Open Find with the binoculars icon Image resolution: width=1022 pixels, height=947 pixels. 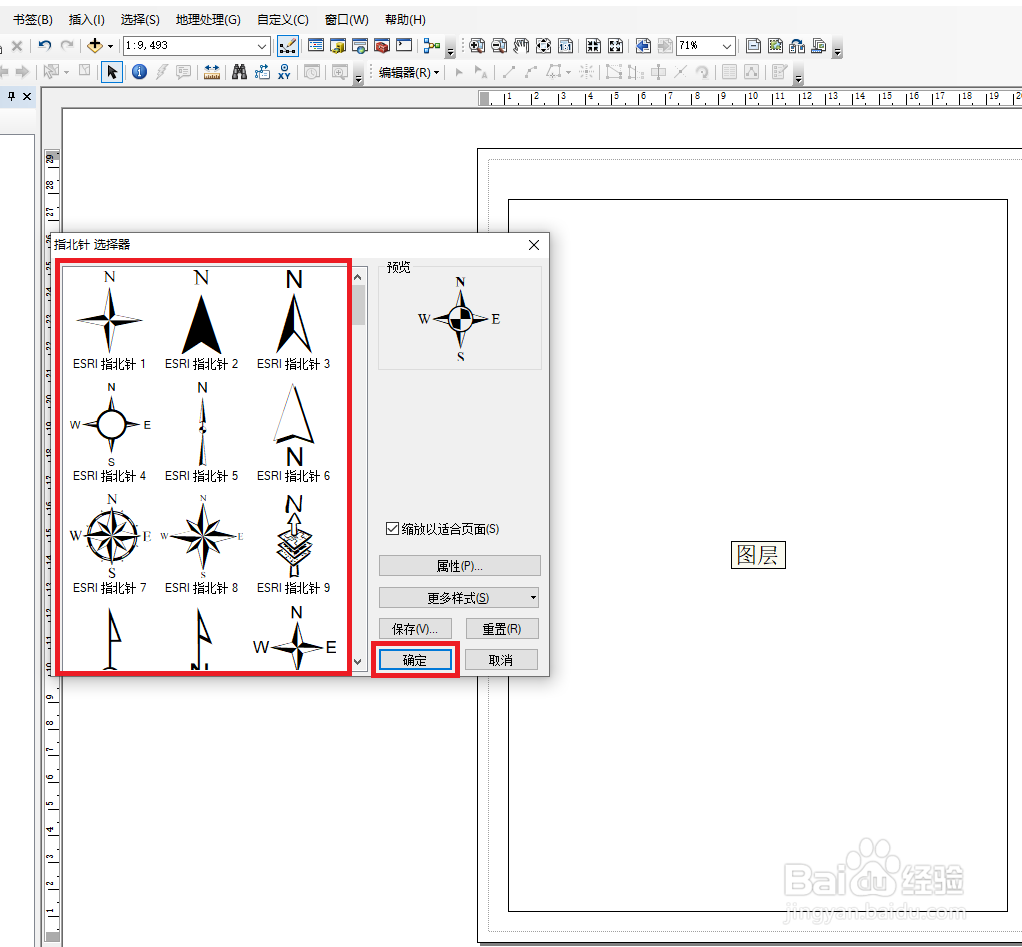(x=239, y=72)
